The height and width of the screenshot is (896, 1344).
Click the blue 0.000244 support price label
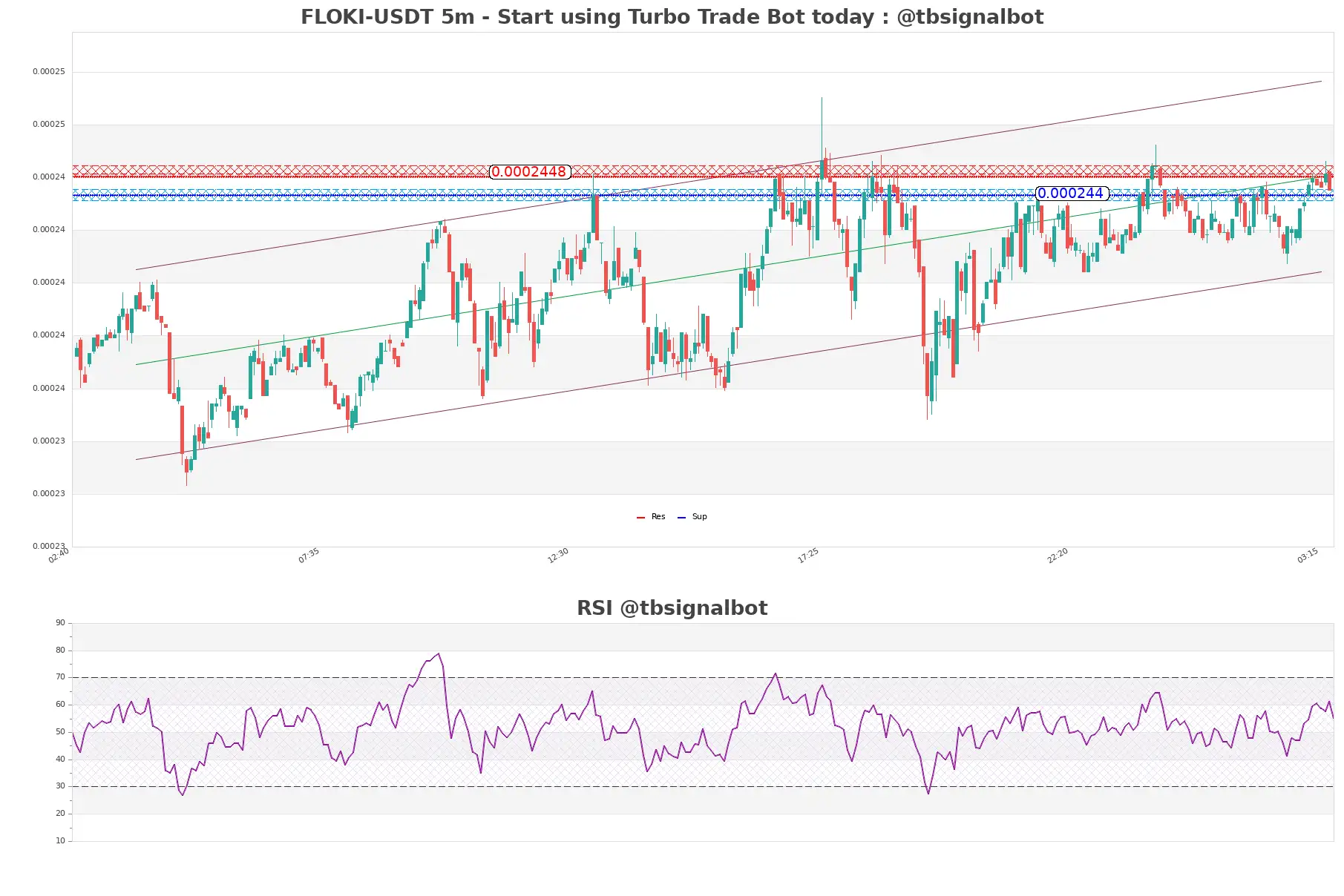click(1071, 194)
